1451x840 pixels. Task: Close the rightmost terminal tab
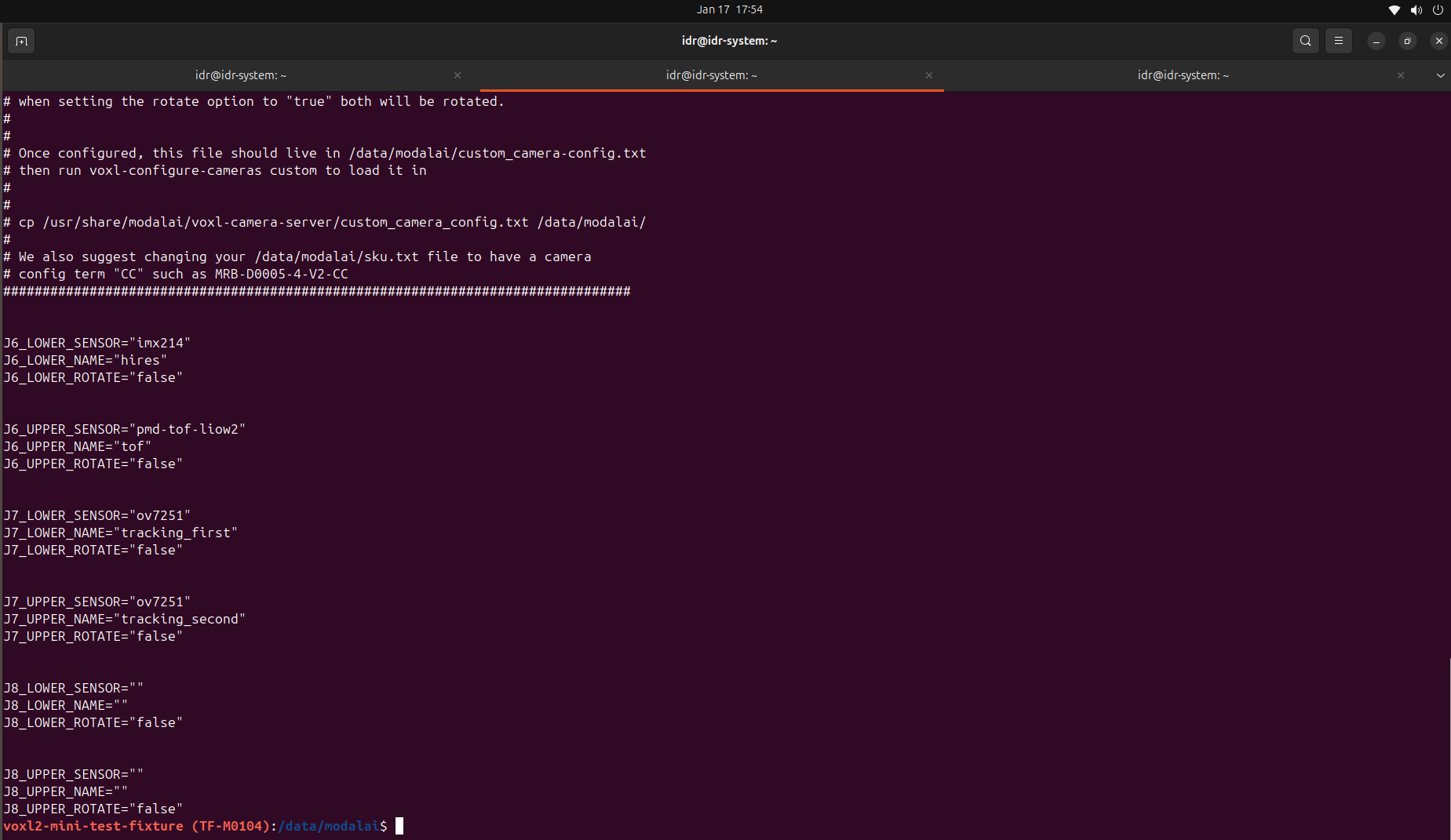[x=1400, y=75]
